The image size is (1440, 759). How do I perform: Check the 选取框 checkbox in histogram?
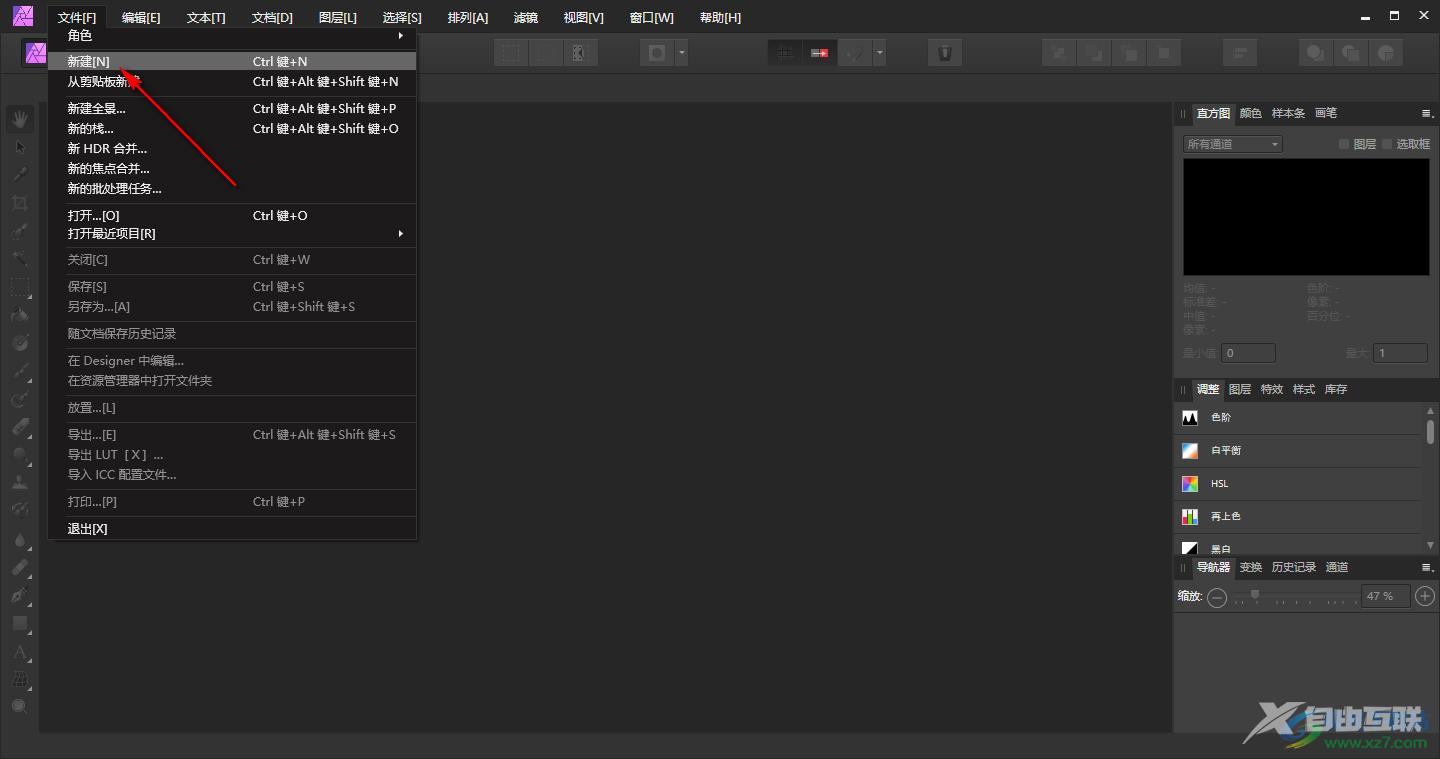point(1387,144)
